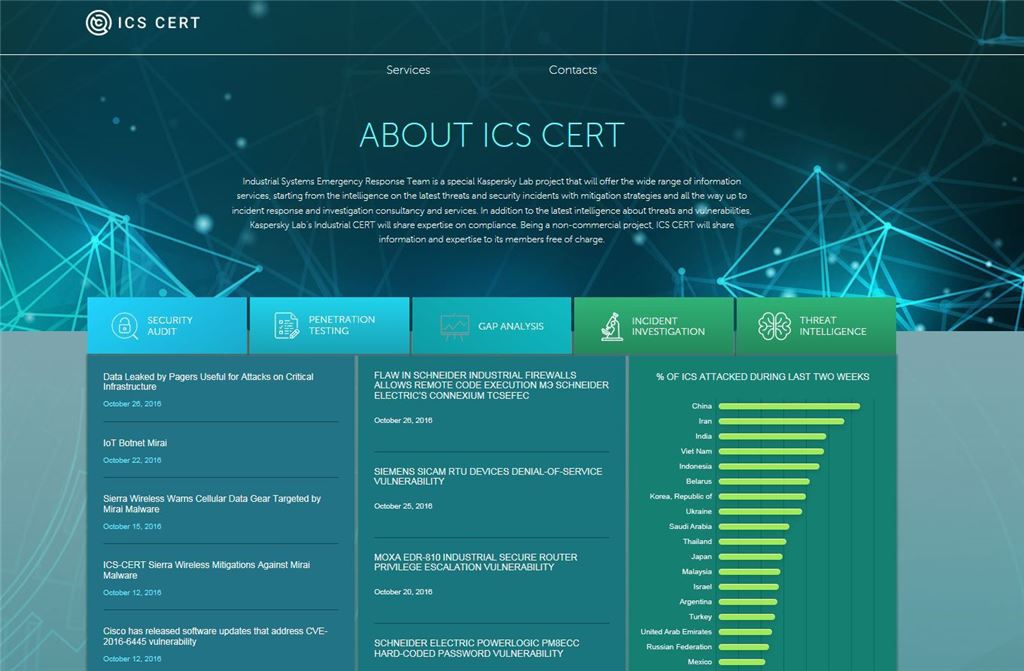This screenshot has height=671, width=1024.
Task: View Siemens SICAM RTU denial-of-service advisory
Action: [488, 476]
